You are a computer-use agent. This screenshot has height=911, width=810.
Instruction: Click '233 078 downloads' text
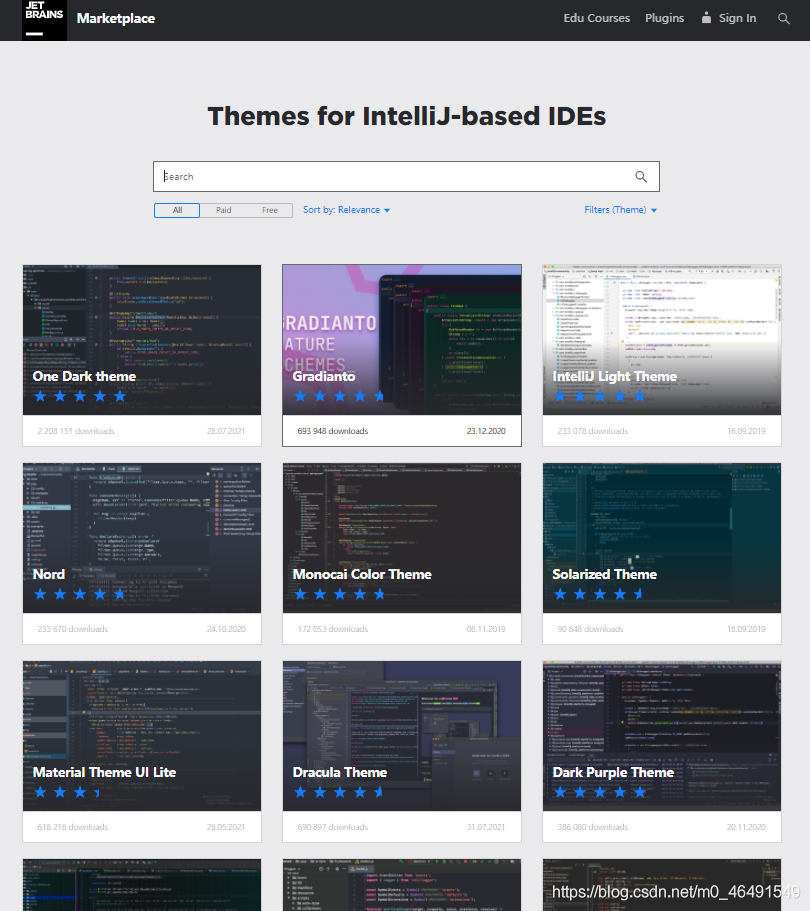click(x=593, y=431)
